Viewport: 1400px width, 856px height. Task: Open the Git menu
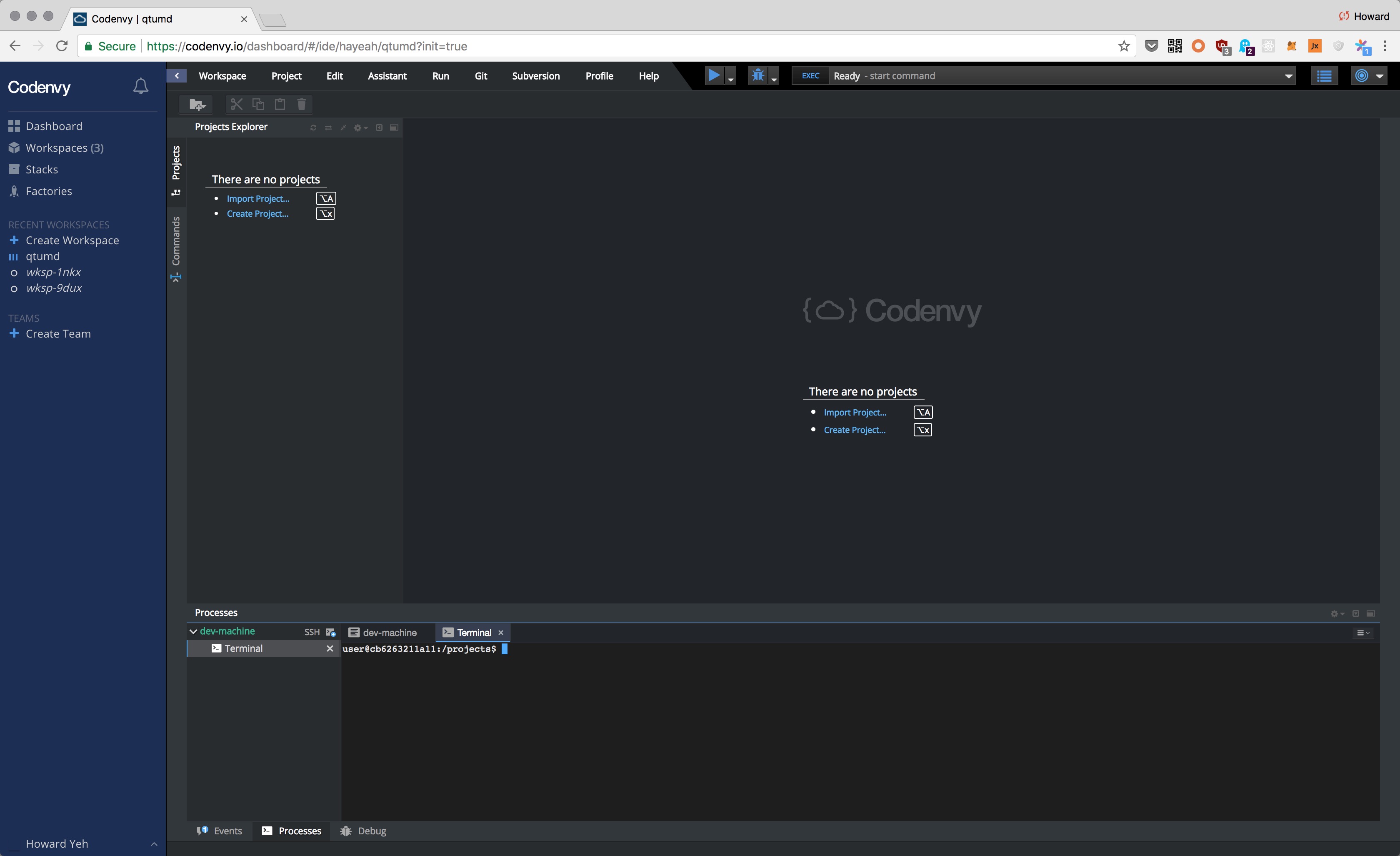[x=481, y=76]
